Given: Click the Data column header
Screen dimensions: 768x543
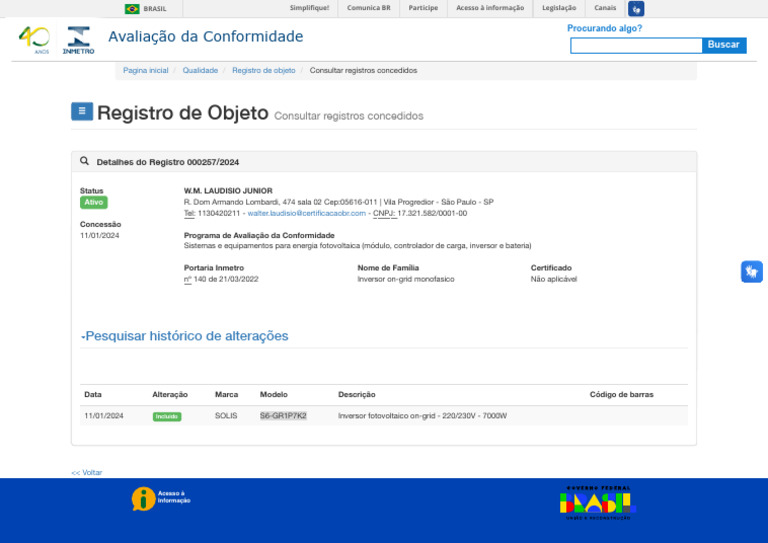Looking at the screenshot, I should 93,395.
